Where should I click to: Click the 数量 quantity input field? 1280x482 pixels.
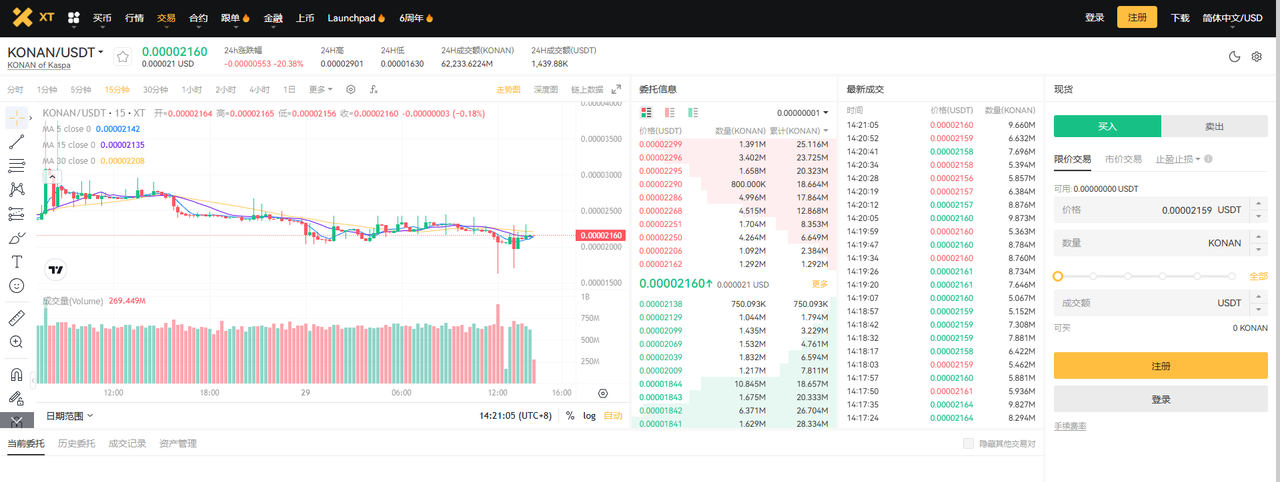pyautogui.click(x=1161, y=242)
